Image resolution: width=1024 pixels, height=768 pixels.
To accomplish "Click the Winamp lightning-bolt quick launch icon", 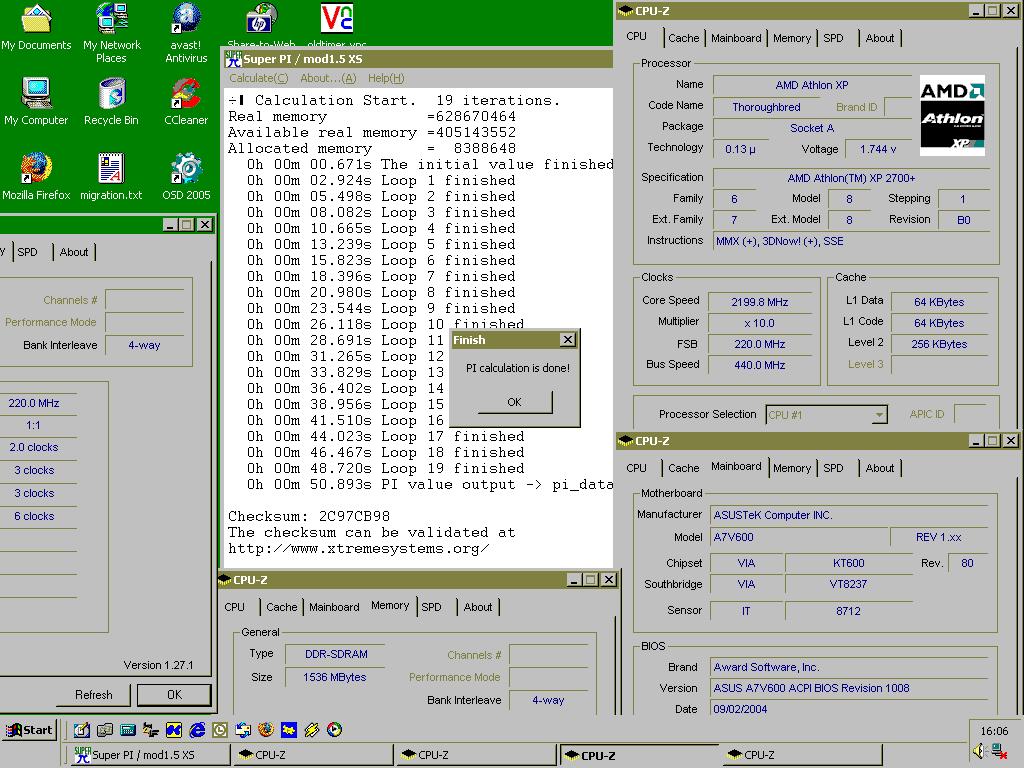I will [x=312, y=729].
